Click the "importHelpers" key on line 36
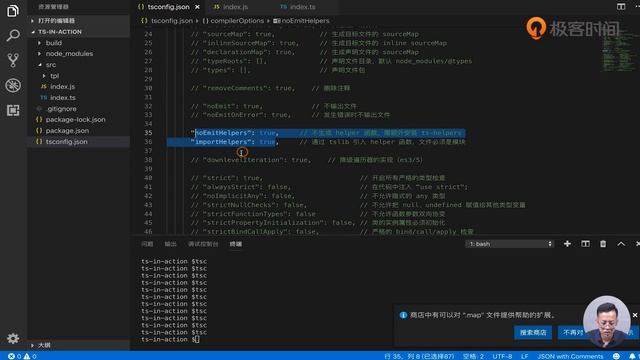This screenshot has height=360, width=640. [x=222, y=142]
